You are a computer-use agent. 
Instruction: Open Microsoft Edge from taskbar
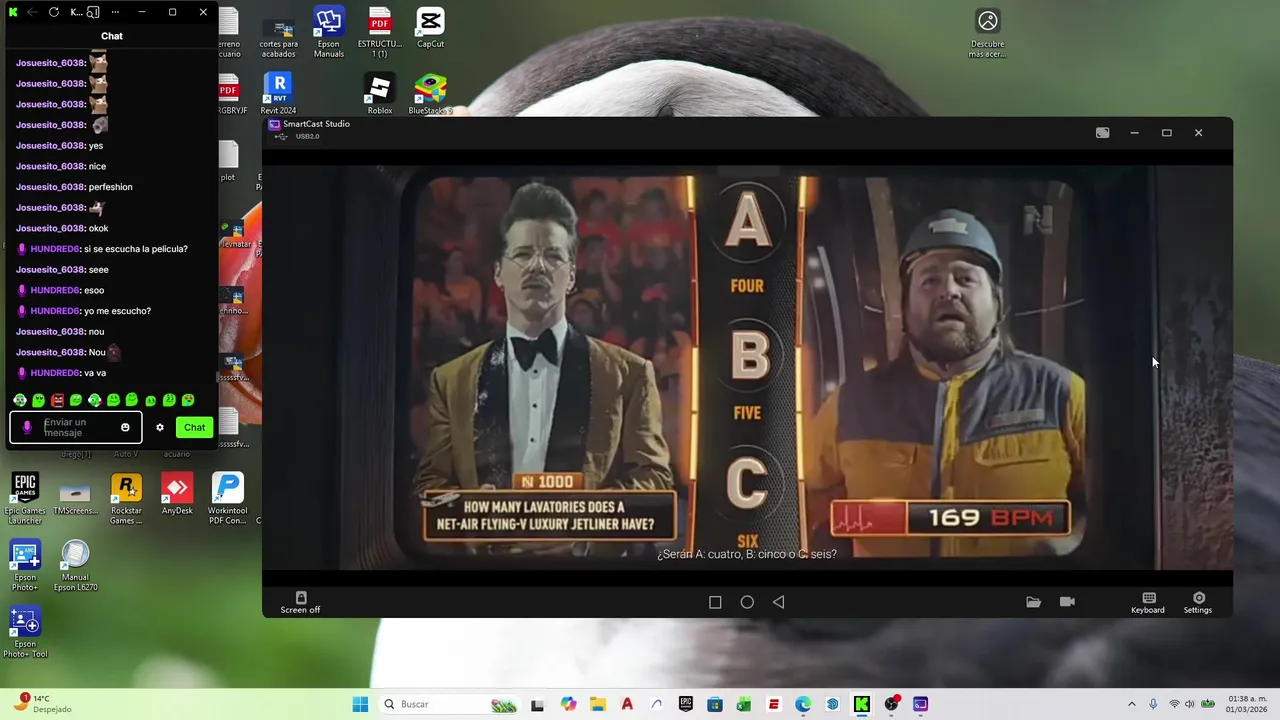coord(803,704)
